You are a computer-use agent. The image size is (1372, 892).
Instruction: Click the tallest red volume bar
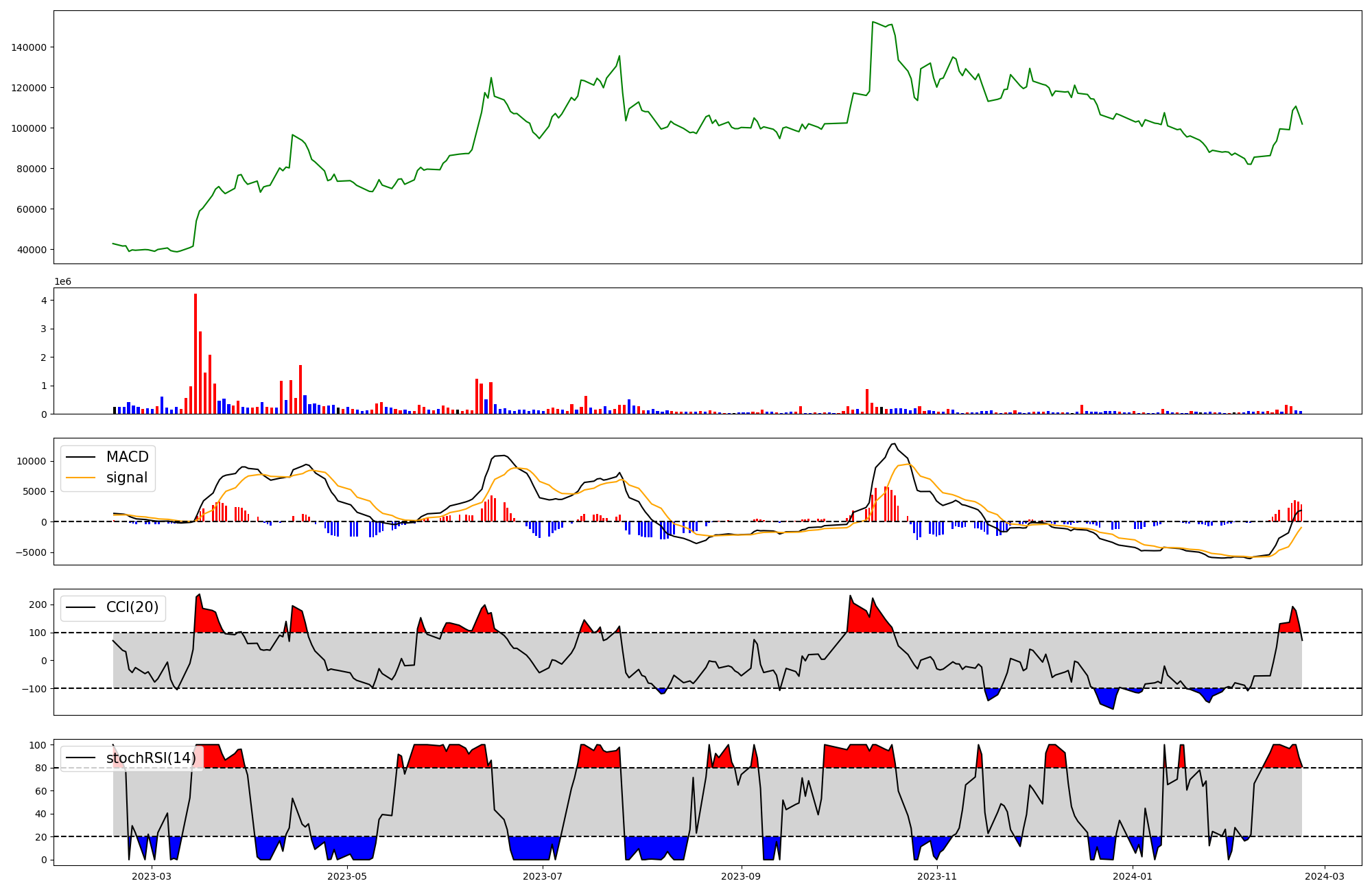(196, 353)
